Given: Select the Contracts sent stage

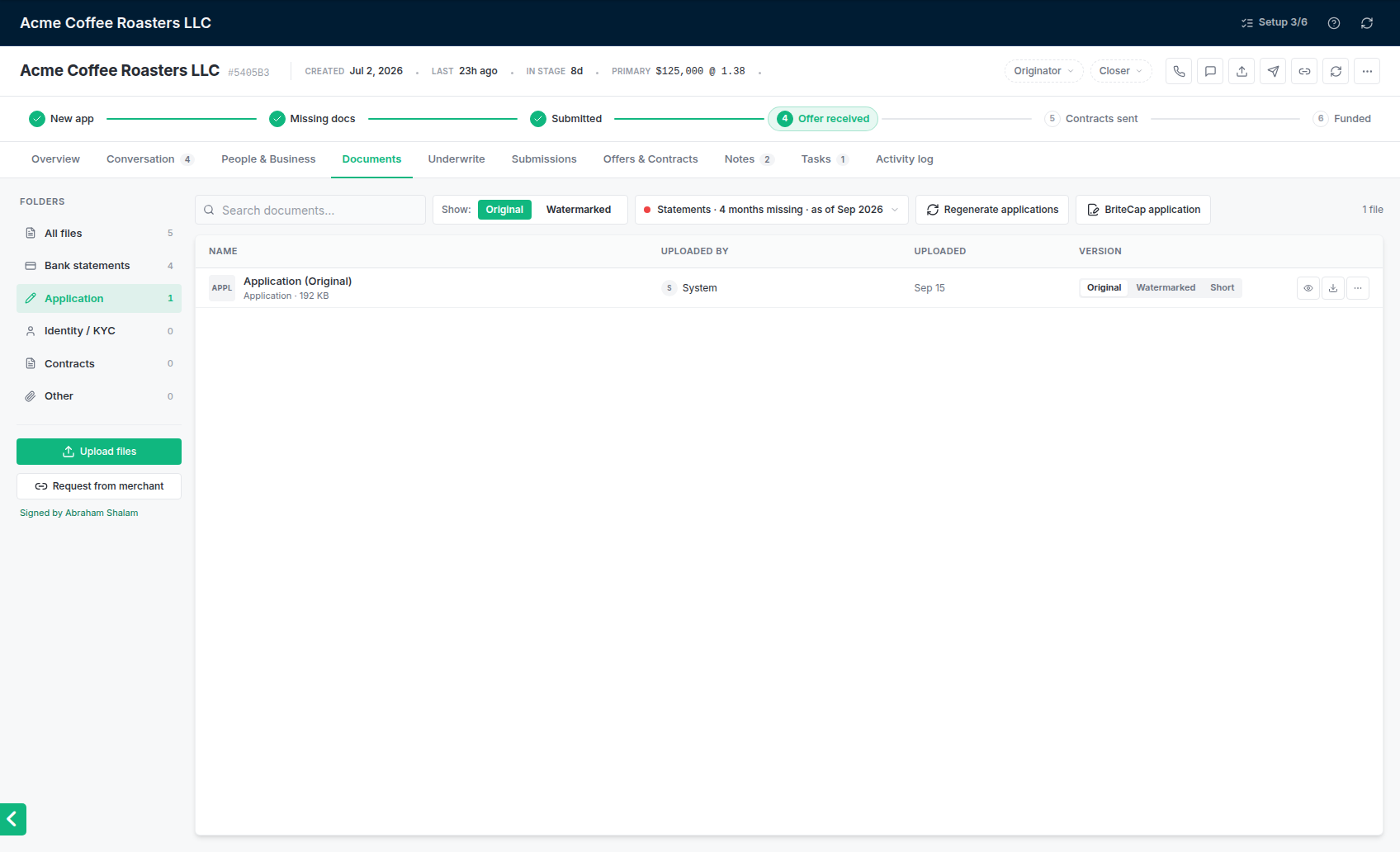Looking at the screenshot, I should click(1091, 119).
